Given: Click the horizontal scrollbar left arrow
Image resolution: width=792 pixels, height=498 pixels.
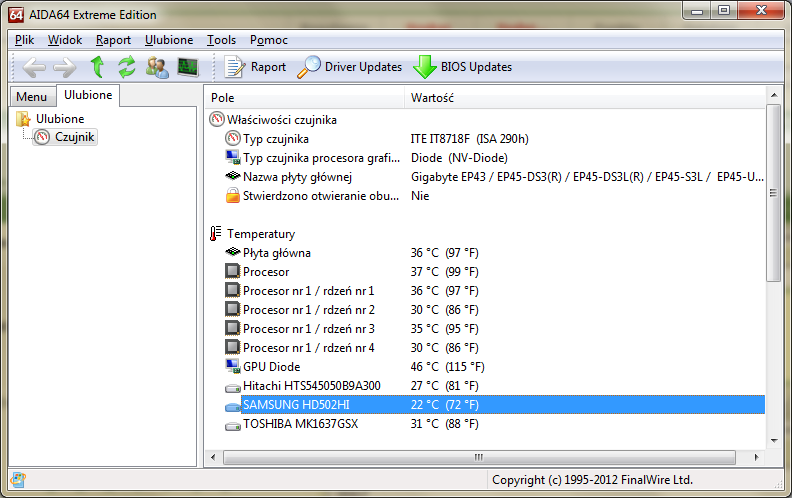Looking at the screenshot, I should point(213,457).
